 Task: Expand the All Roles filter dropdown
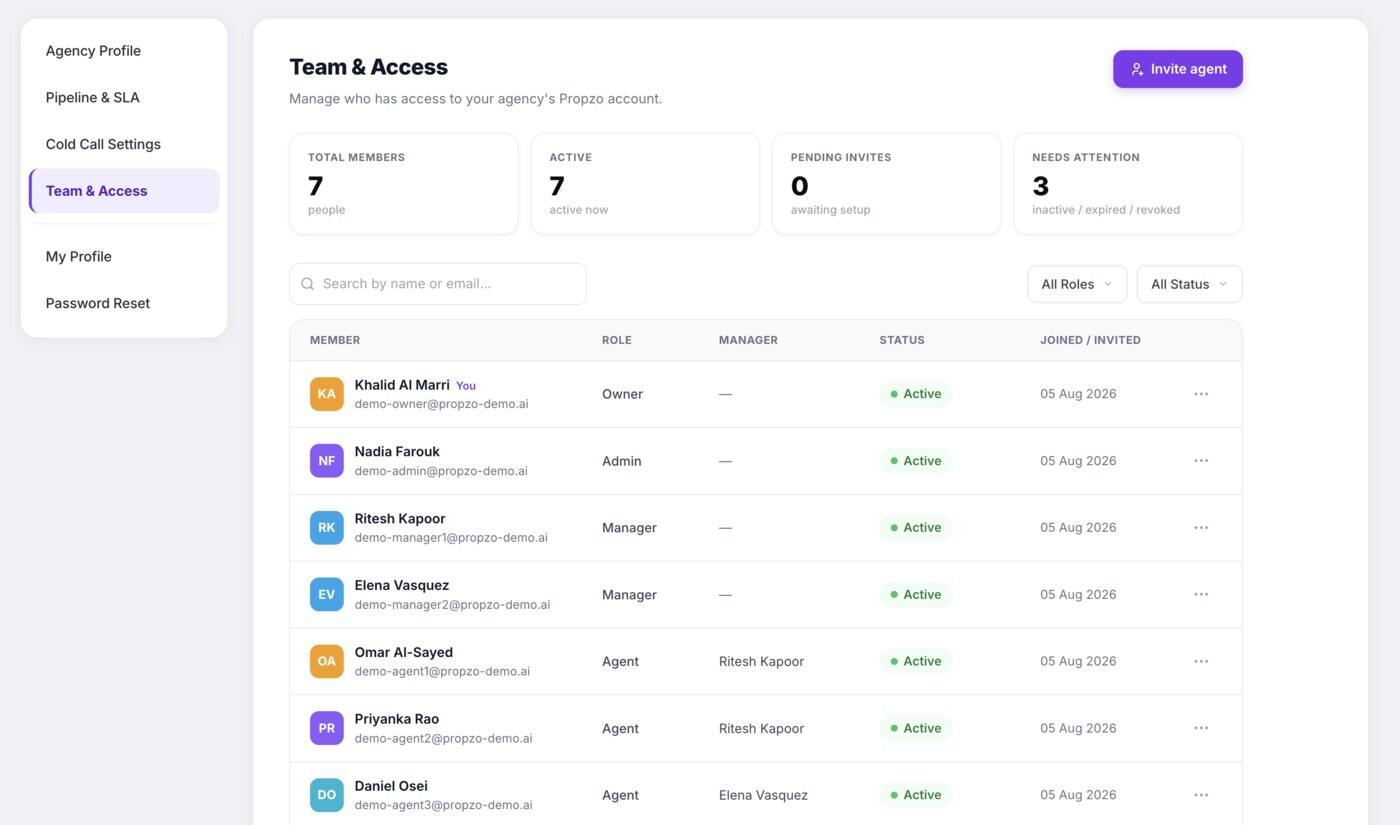coord(1077,284)
